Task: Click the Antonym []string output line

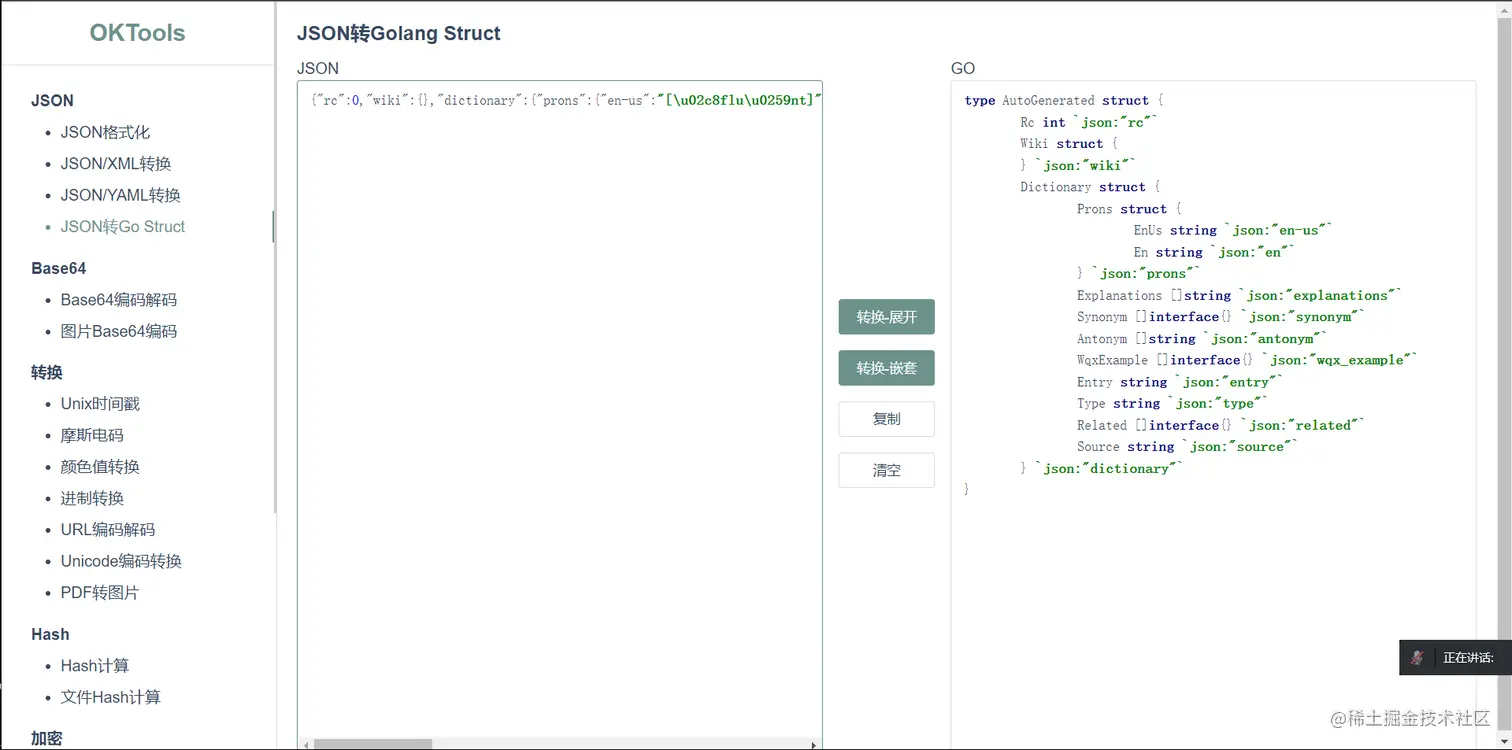Action: coord(1202,339)
